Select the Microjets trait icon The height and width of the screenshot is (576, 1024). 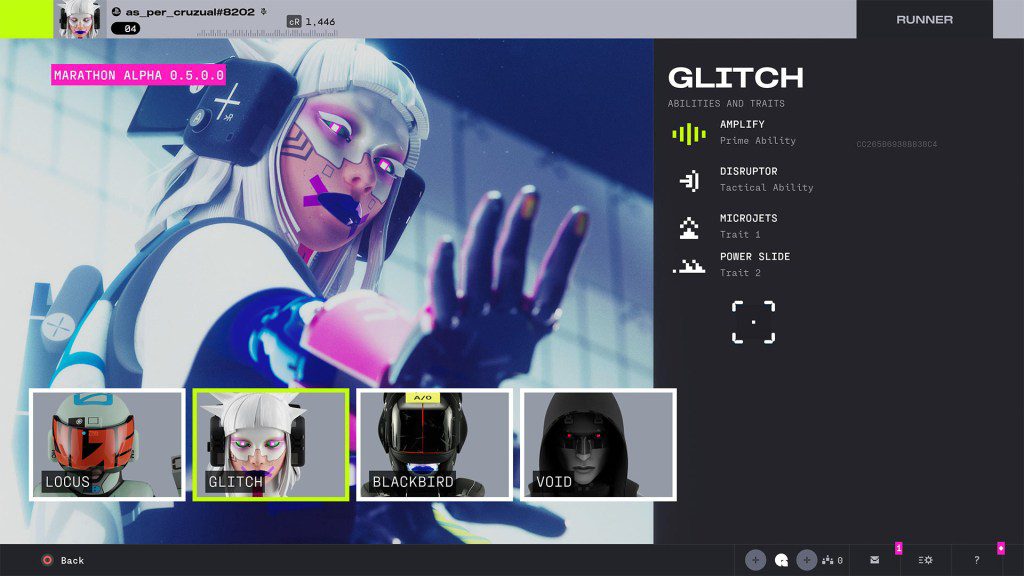point(688,227)
